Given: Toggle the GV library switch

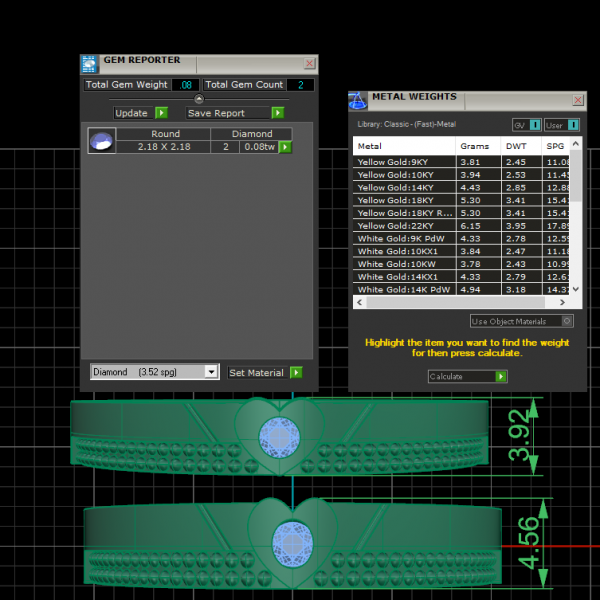Looking at the screenshot, I should click(535, 125).
